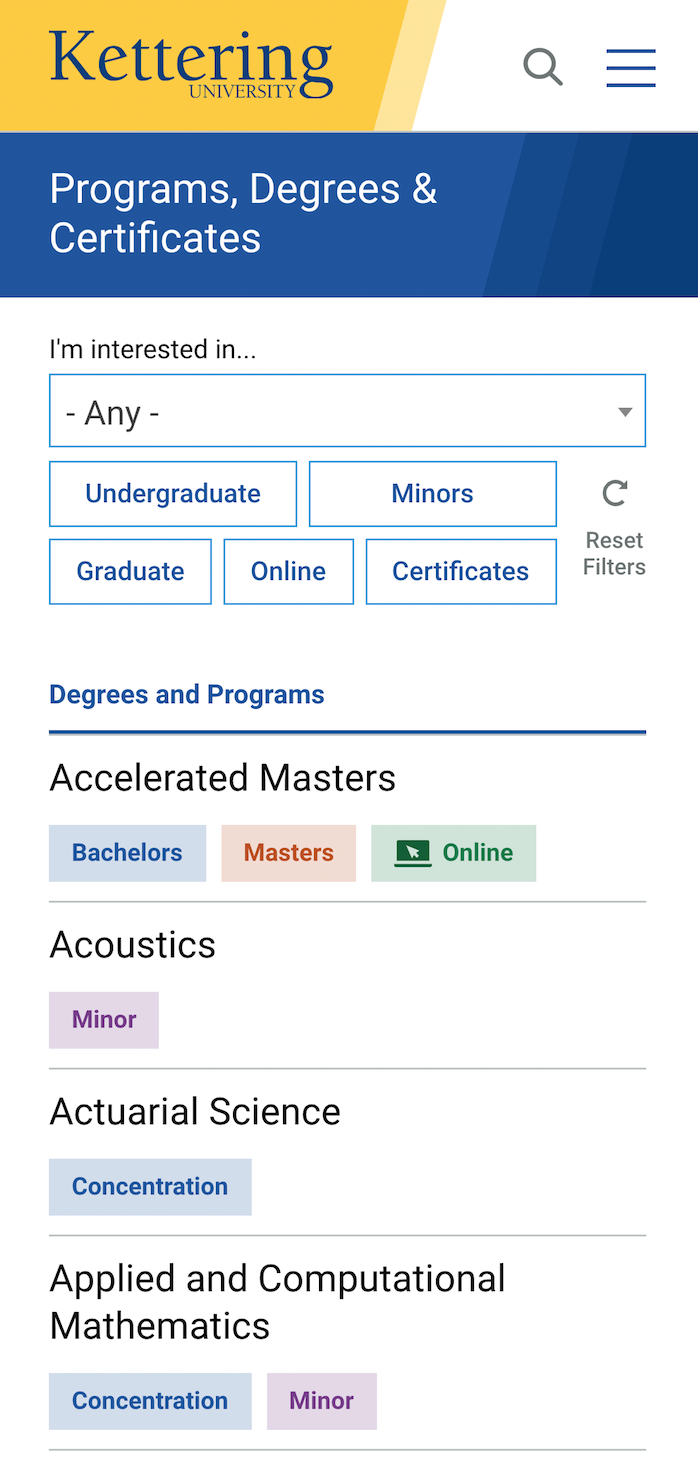Switch to the Degrees and Programs tab
Screen dimensions: 698x1464
pos(187,693)
